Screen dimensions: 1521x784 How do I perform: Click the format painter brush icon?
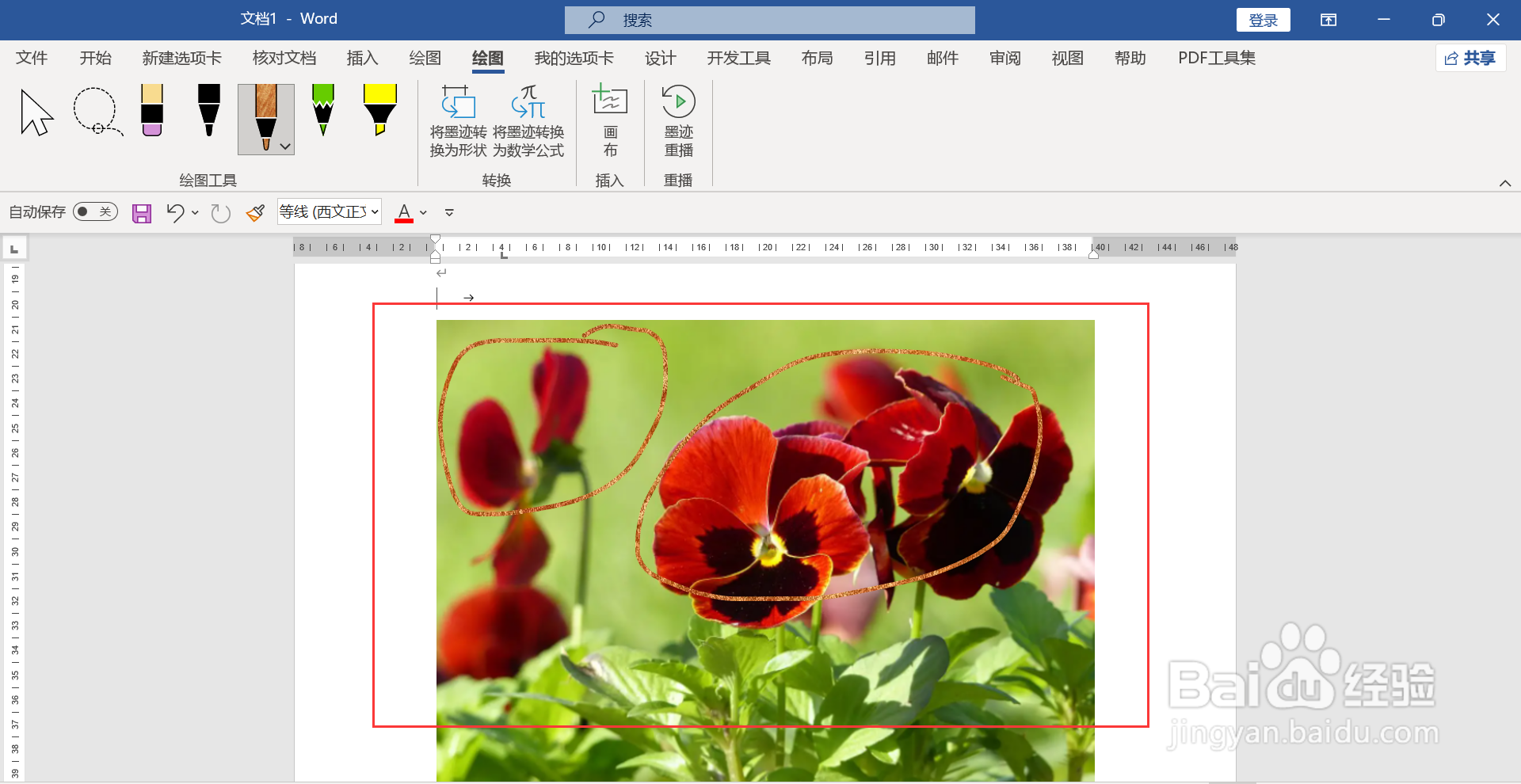coord(255,212)
